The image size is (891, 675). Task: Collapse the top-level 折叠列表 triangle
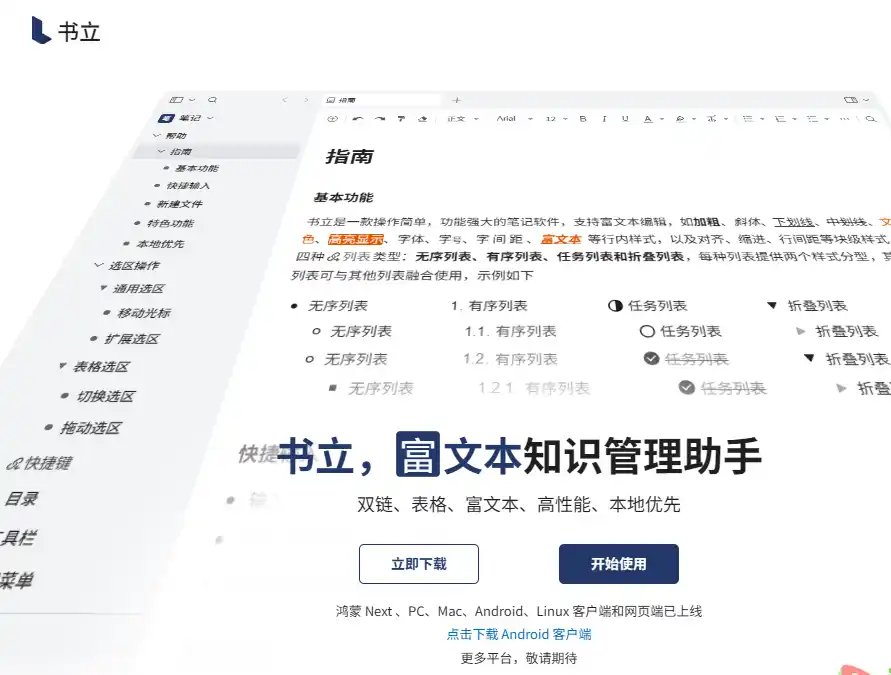click(x=772, y=306)
